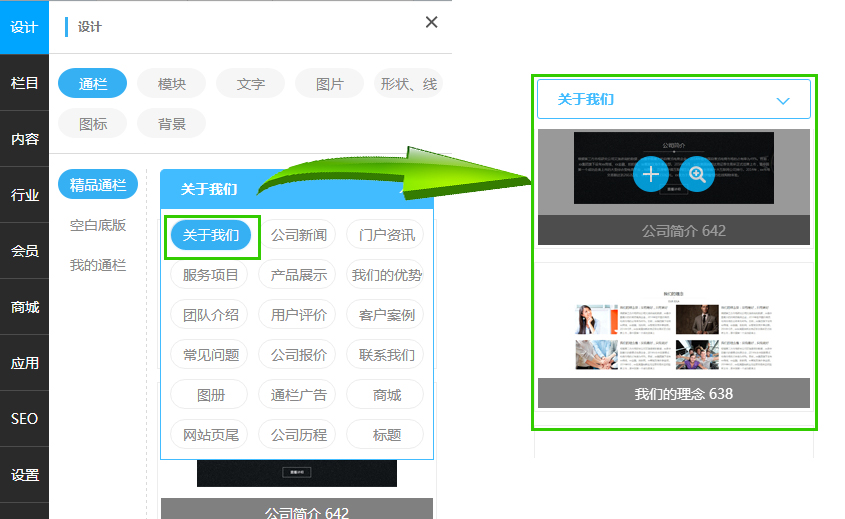Screen dimensions: 845x519
Task: Open the 设置 sidebar tab
Action: click(24, 475)
